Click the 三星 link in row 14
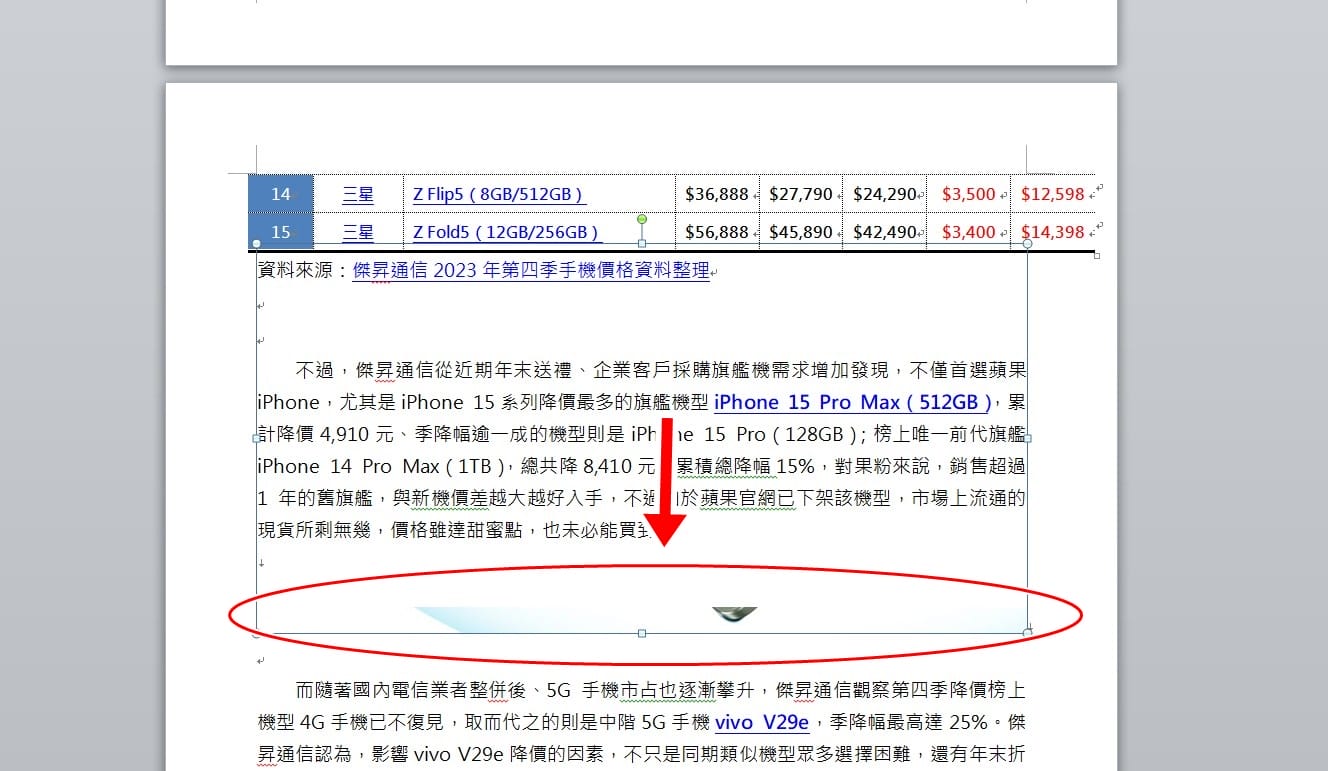This screenshot has width=1328, height=771. point(358,194)
